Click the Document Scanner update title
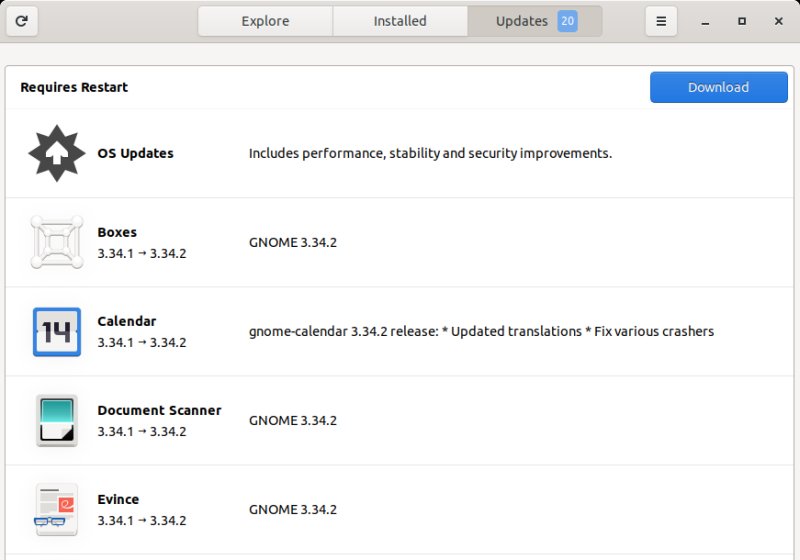 tap(159, 410)
